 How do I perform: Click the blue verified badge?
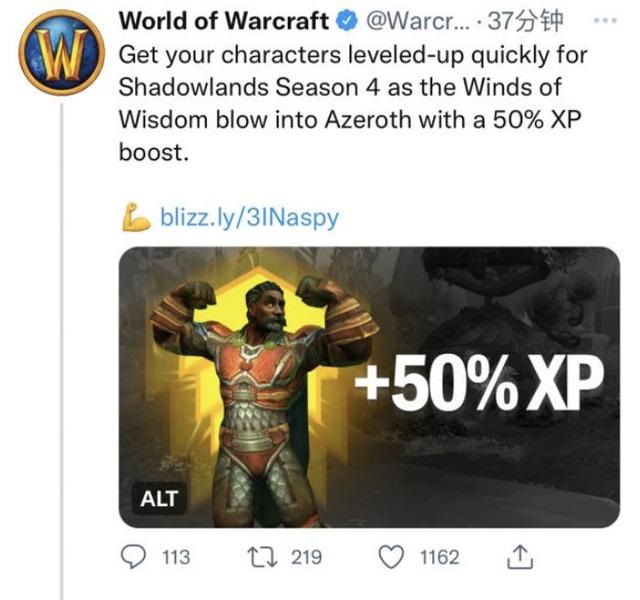click(347, 21)
